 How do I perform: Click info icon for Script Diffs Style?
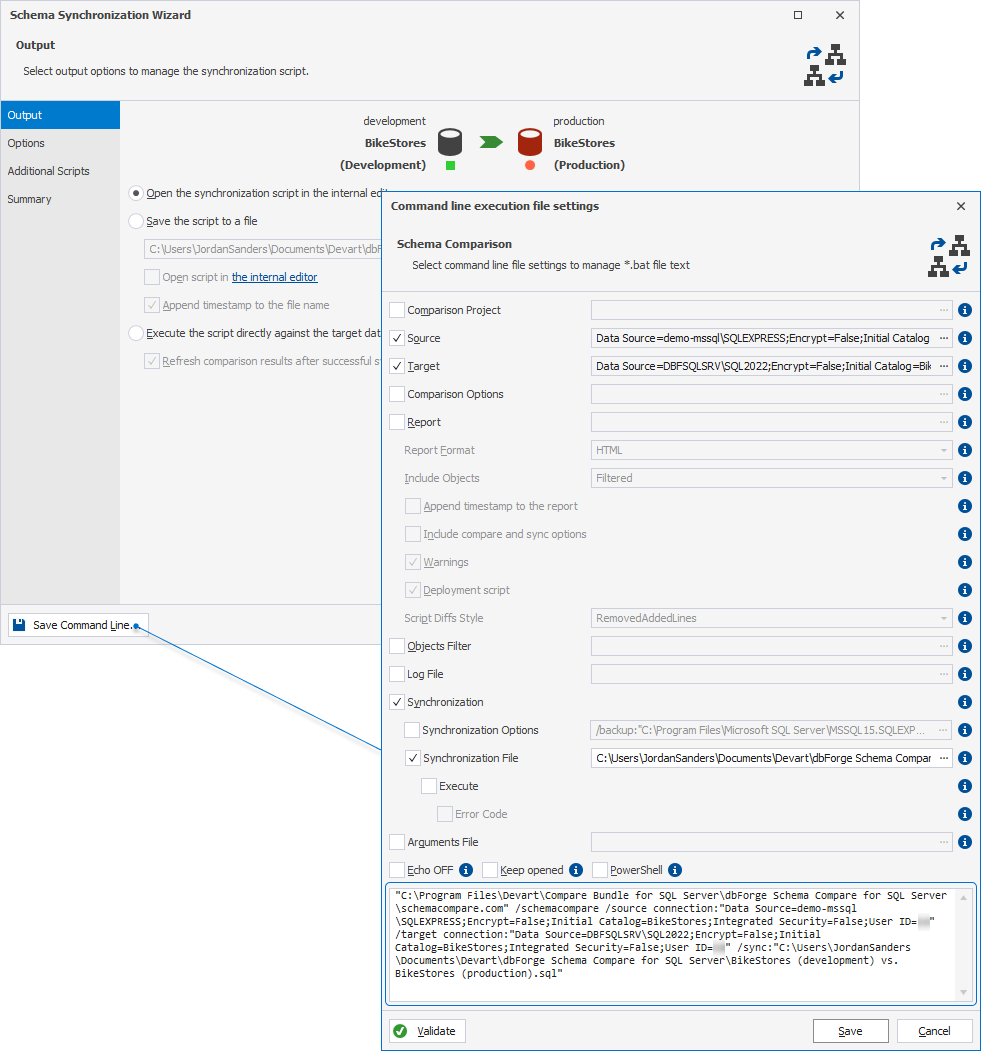click(x=964, y=618)
